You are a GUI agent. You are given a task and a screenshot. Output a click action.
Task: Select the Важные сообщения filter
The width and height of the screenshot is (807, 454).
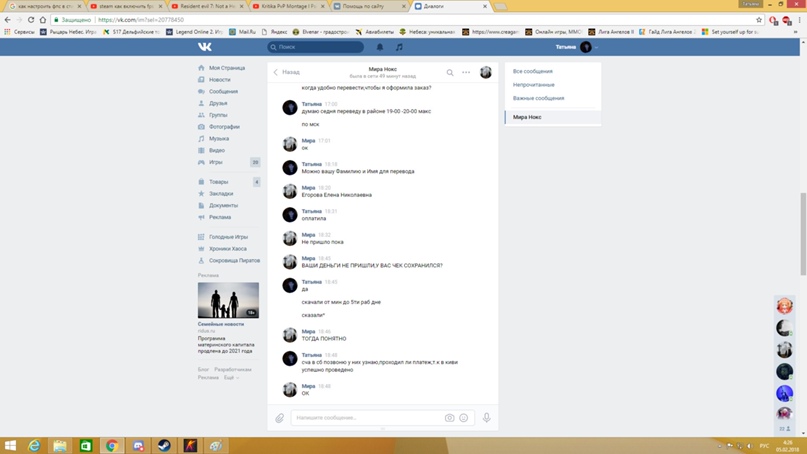pyautogui.click(x=538, y=98)
